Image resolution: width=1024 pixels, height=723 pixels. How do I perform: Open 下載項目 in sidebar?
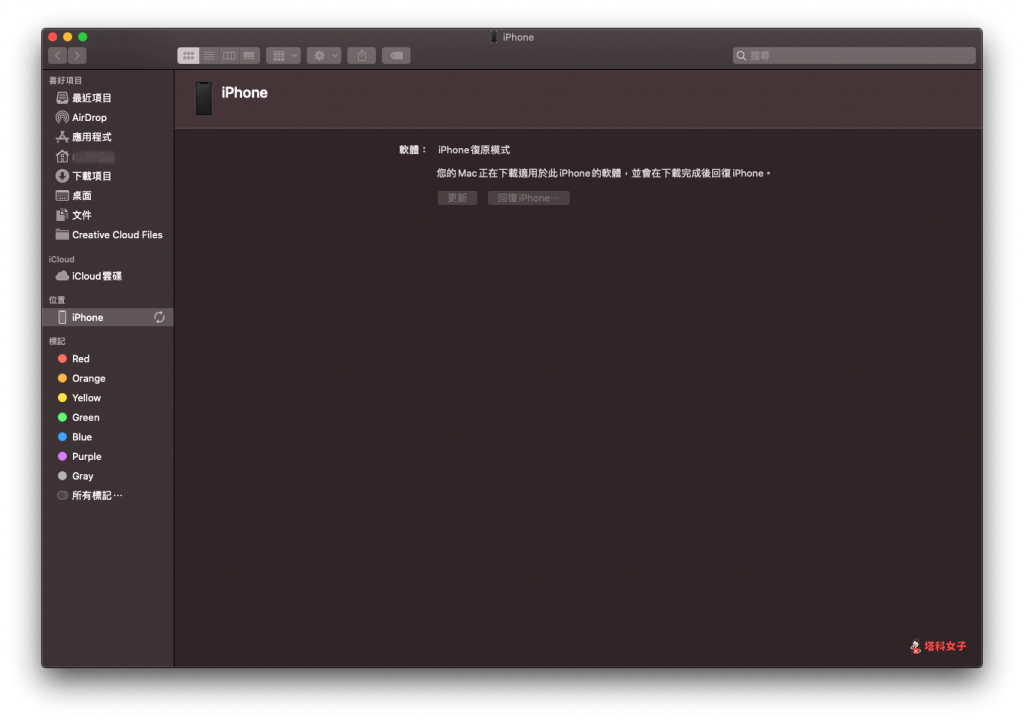(108, 176)
